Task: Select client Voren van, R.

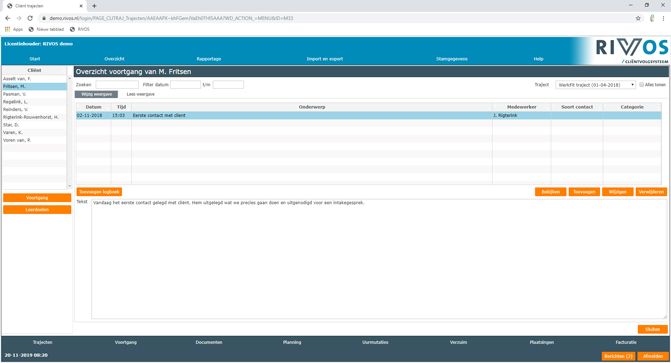Action: (34, 140)
